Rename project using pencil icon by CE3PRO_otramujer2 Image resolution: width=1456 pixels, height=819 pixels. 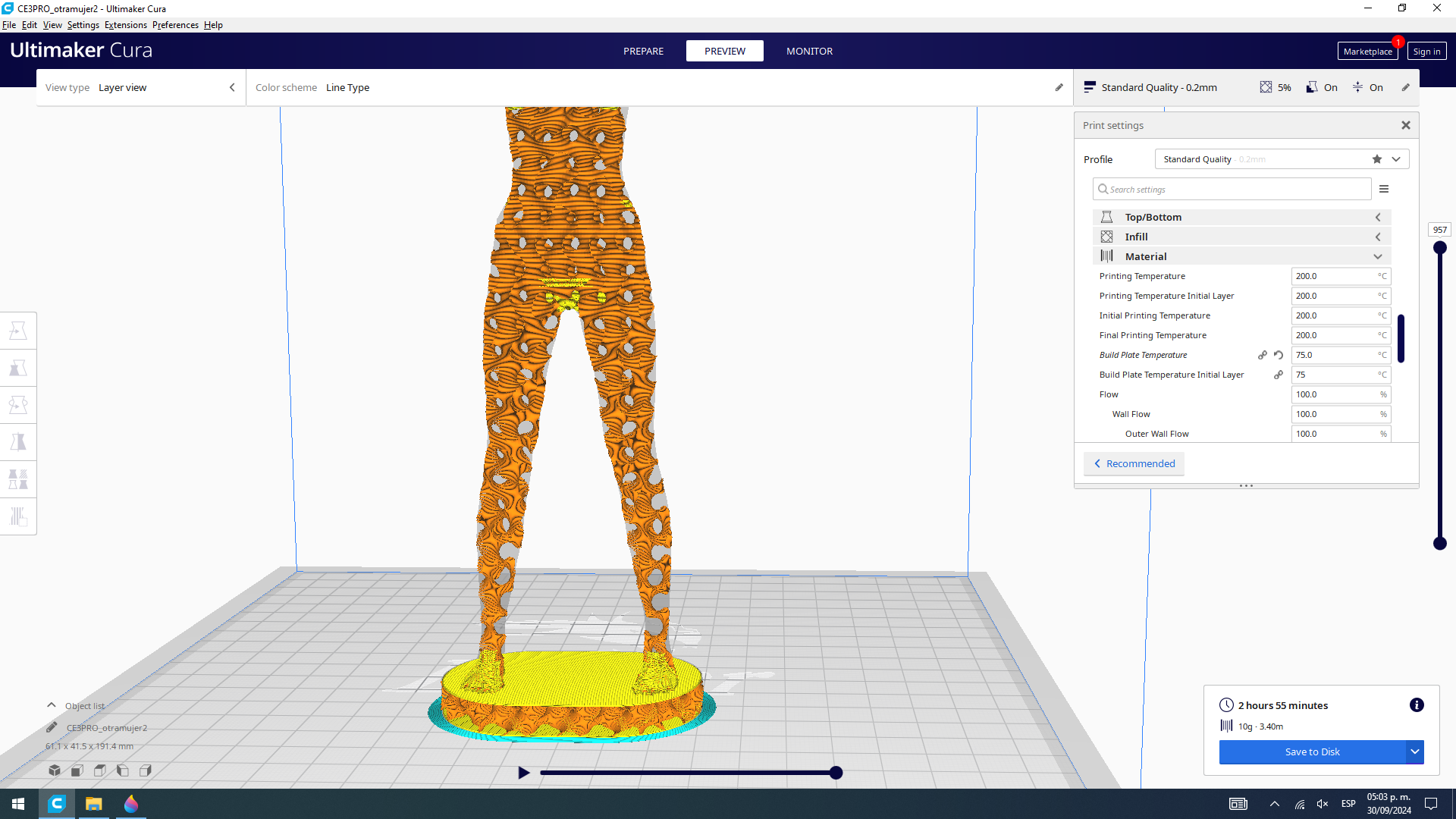52,727
